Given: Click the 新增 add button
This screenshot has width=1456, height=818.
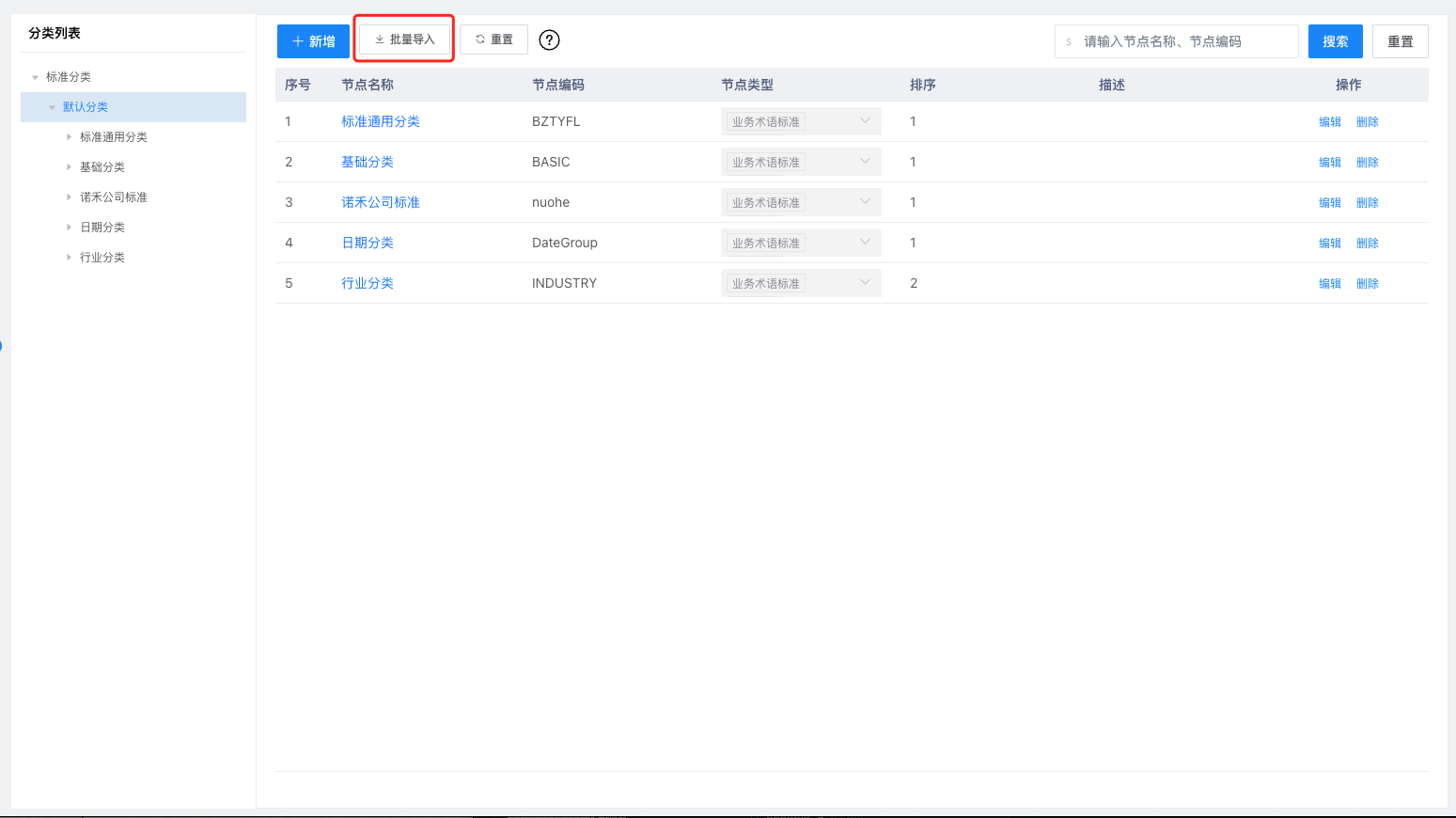Looking at the screenshot, I should pos(313,41).
